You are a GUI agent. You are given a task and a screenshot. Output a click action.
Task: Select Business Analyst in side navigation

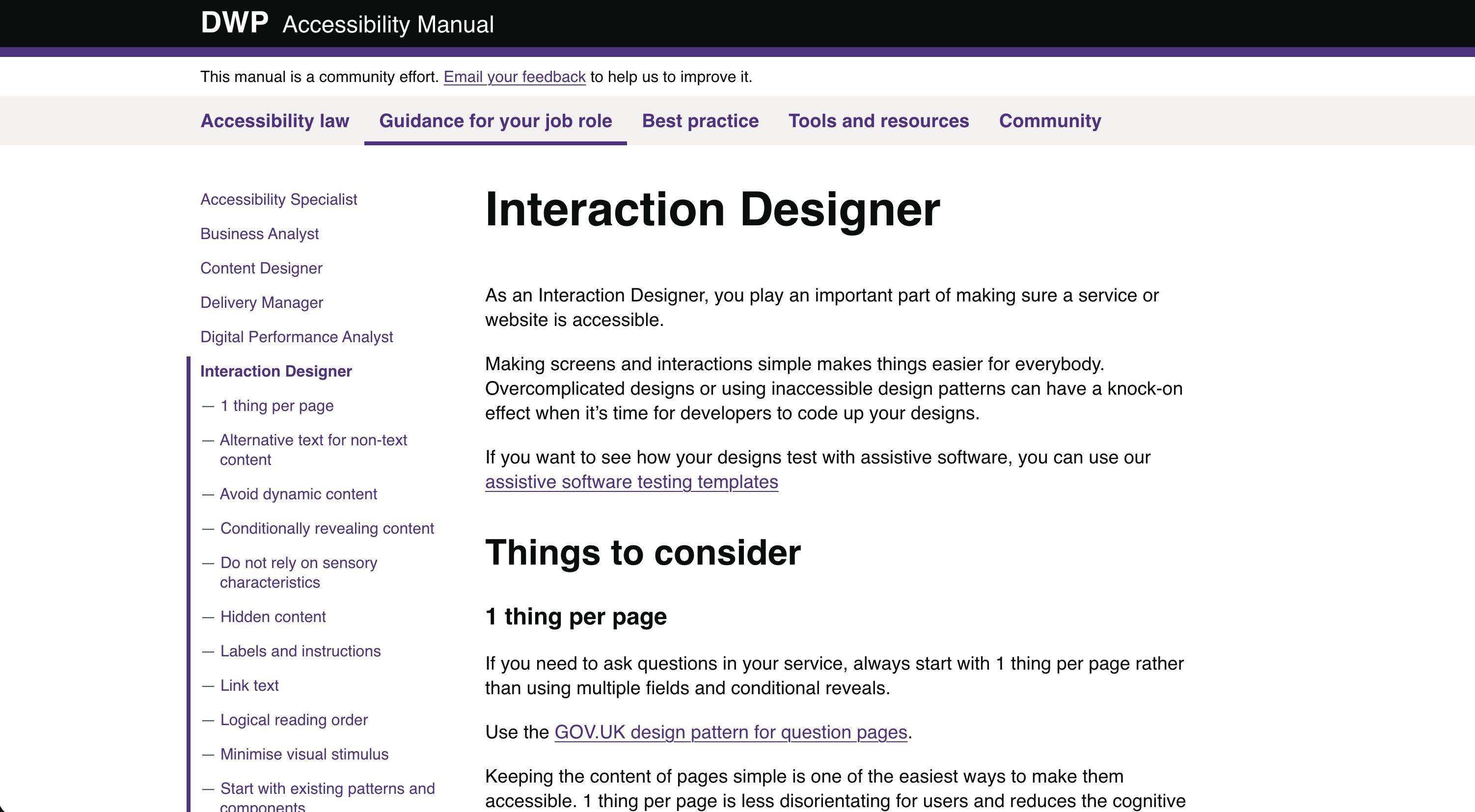point(259,234)
